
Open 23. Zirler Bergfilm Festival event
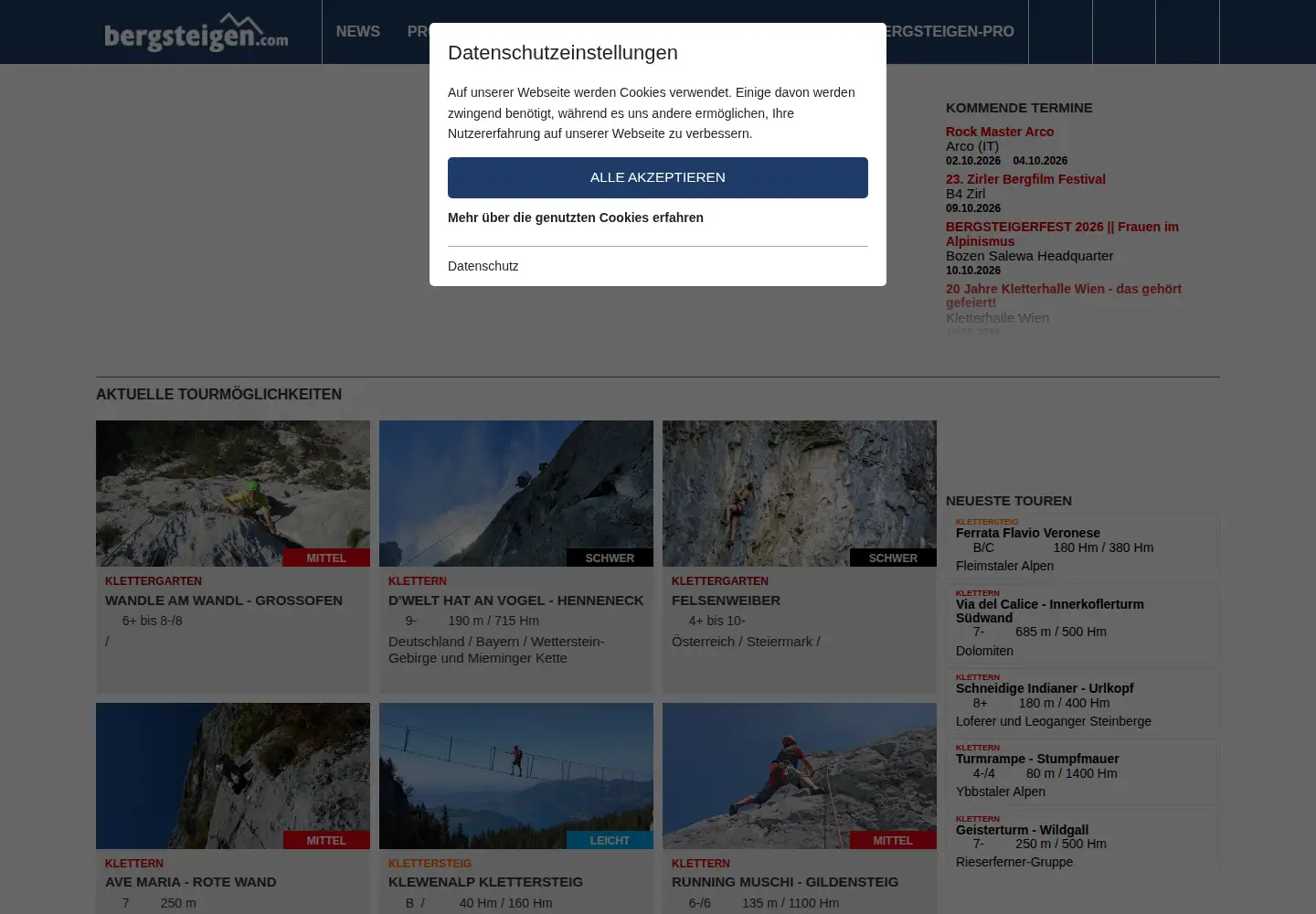point(1025,179)
